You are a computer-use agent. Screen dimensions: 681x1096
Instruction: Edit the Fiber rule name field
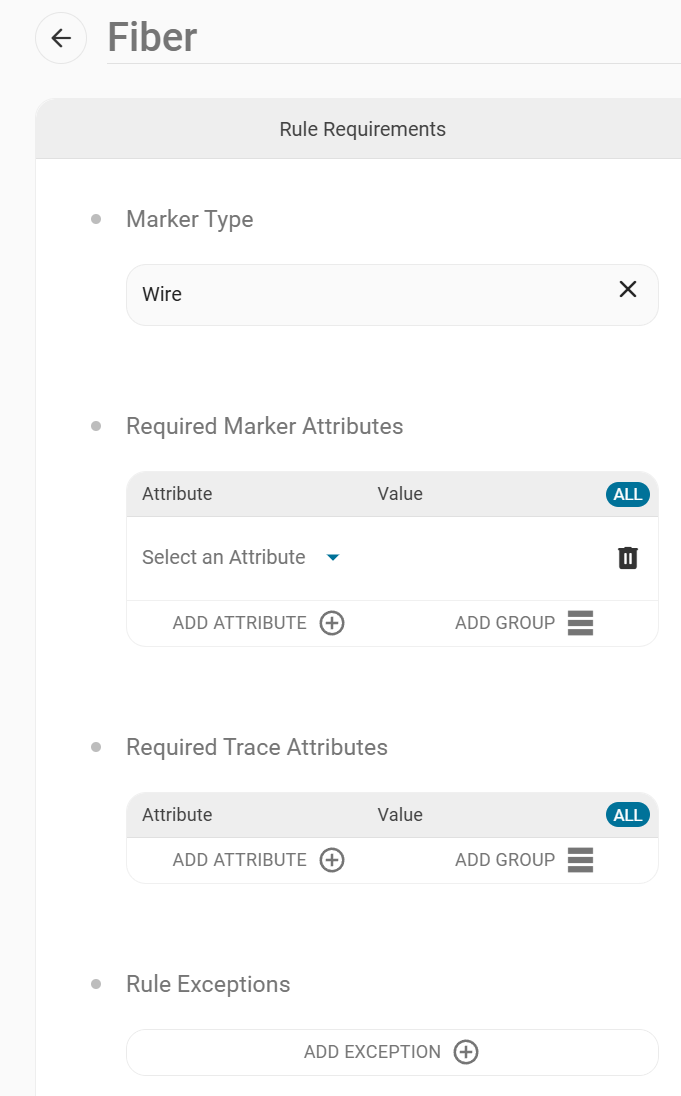click(394, 38)
